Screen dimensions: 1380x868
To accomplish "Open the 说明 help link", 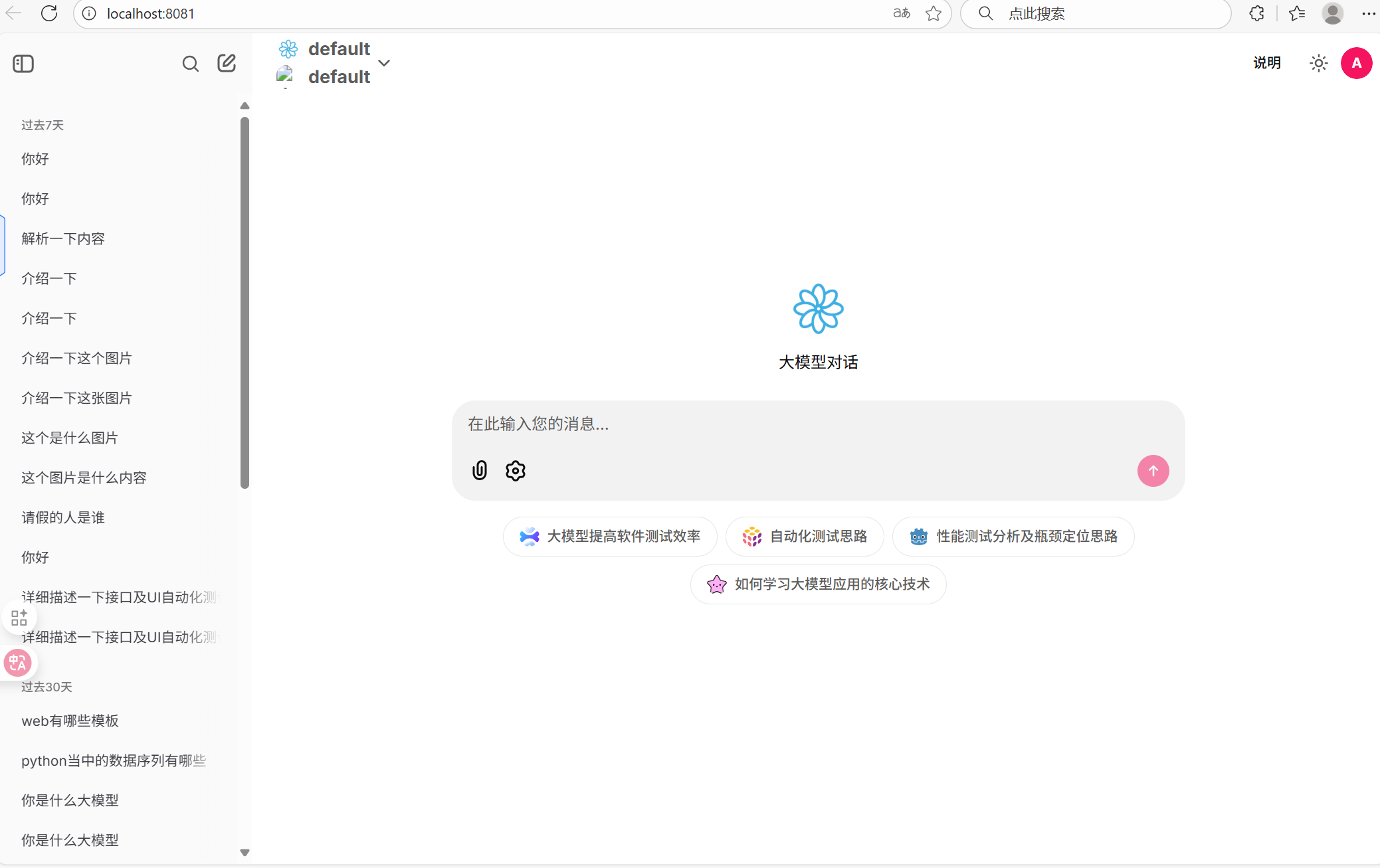I will [x=1266, y=63].
